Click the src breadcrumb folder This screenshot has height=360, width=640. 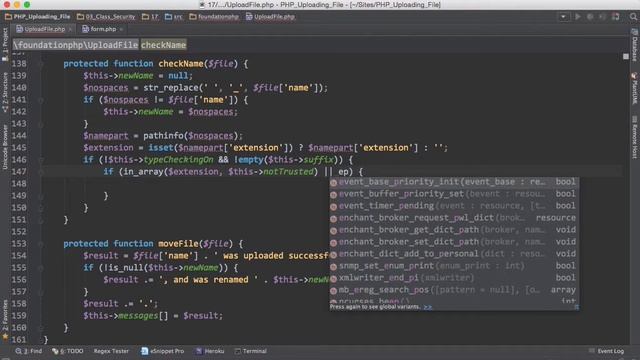click(x=174, y=17)
